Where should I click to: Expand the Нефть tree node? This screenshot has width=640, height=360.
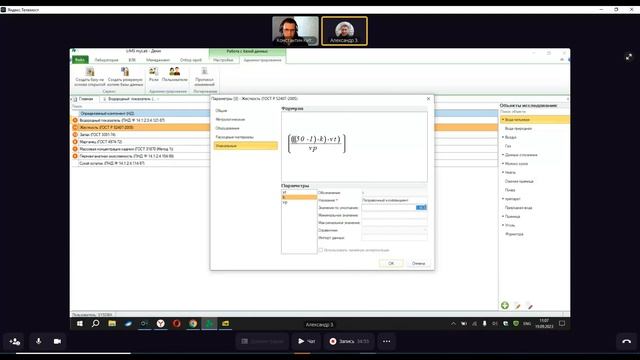tap(503, 172)
